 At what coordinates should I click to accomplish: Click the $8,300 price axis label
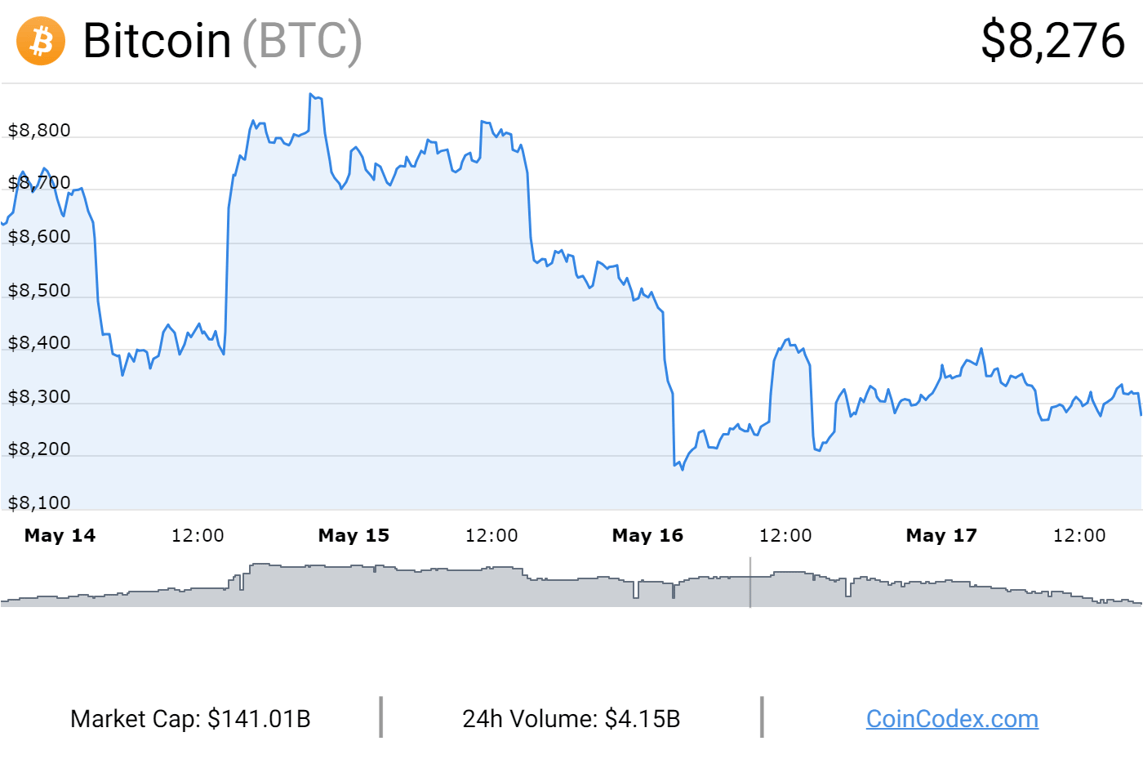pos(38,397)
